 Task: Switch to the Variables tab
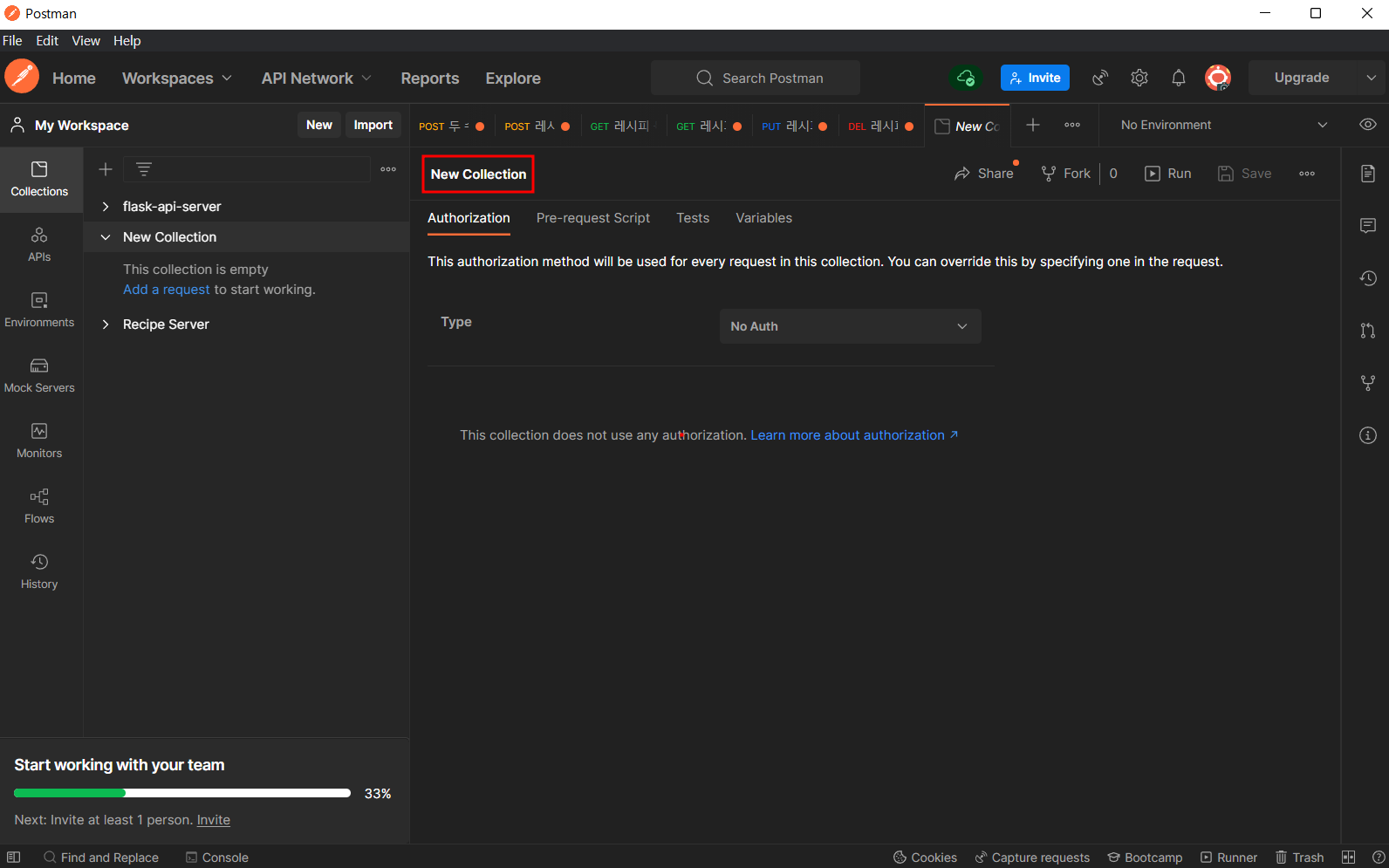coord(763,218)
